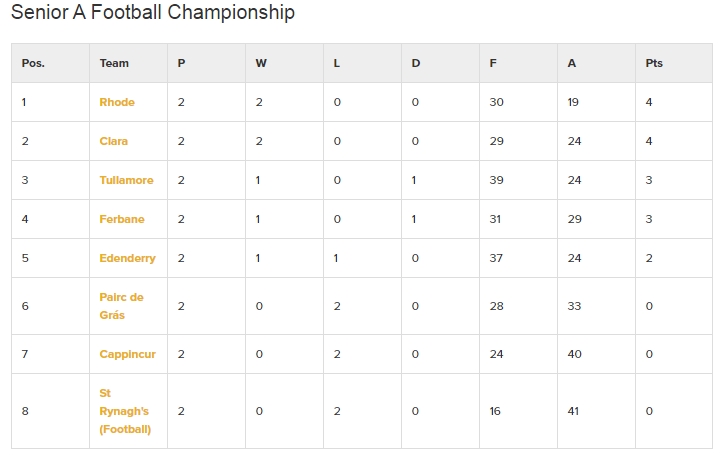Viewport: 720px width, 464px height.
Task: Click St Rynagh's 41 against cell
Action: 574,411
